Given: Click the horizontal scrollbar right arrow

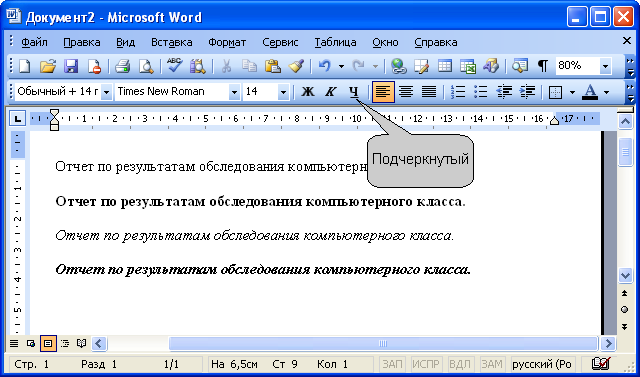Looking at the screenshot, I should (x=608, y=344).
